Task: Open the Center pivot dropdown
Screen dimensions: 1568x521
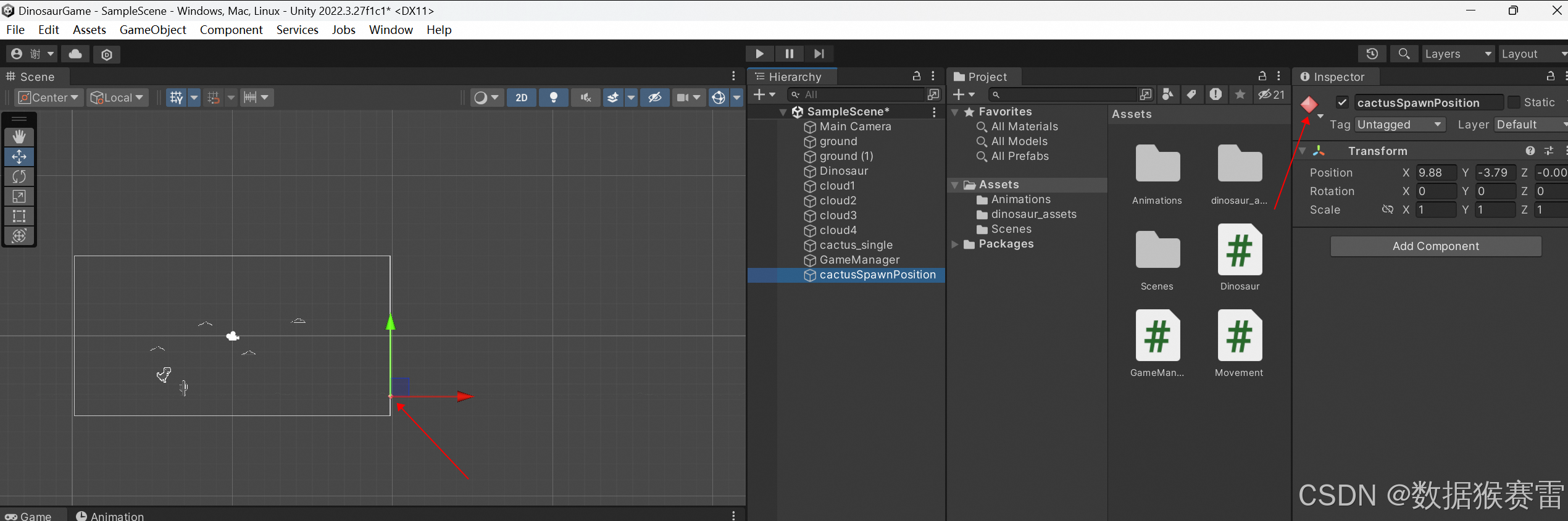Action: (49, 98)
